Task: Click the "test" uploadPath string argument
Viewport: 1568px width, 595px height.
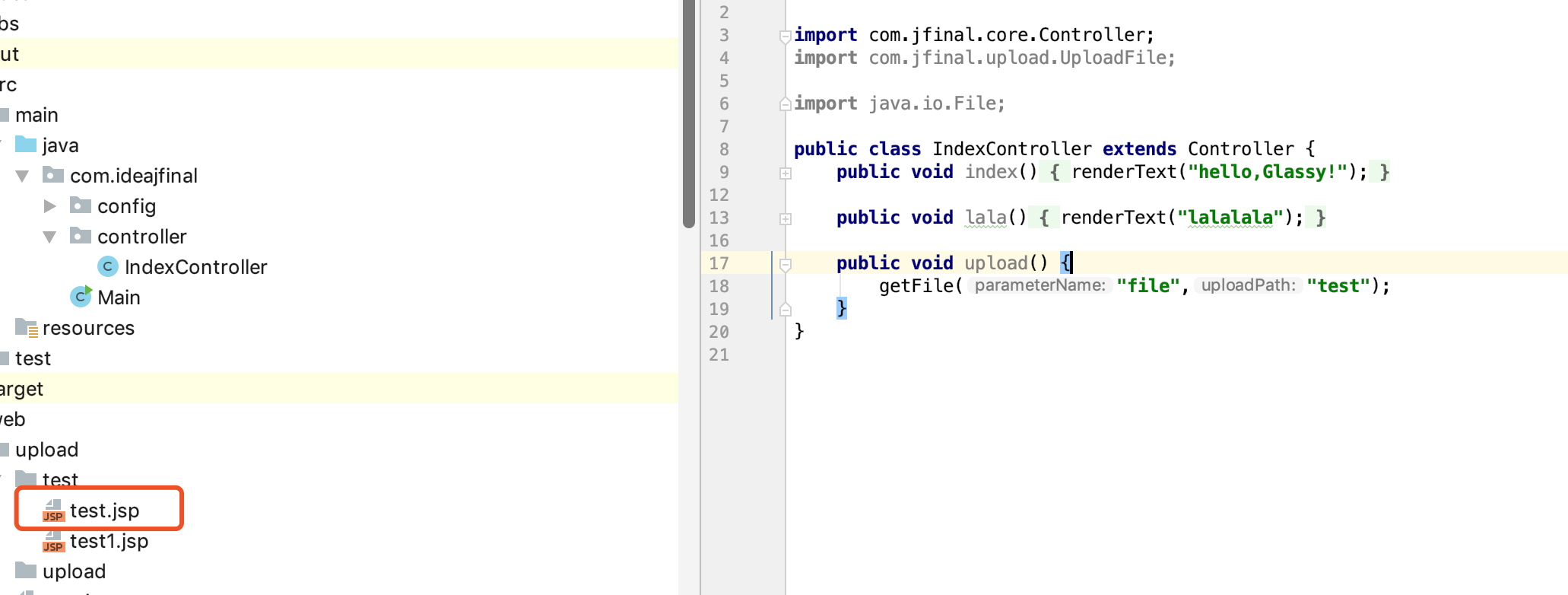Action: [x=1338, y=286]
